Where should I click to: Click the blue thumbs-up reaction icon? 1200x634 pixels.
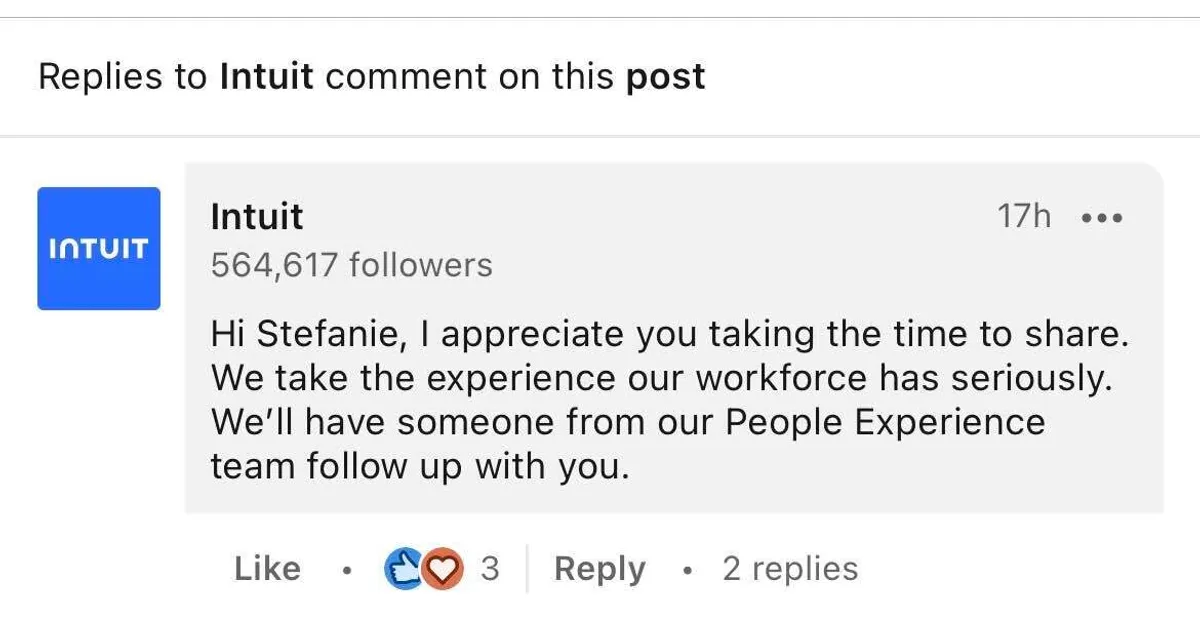click(402, 569)
